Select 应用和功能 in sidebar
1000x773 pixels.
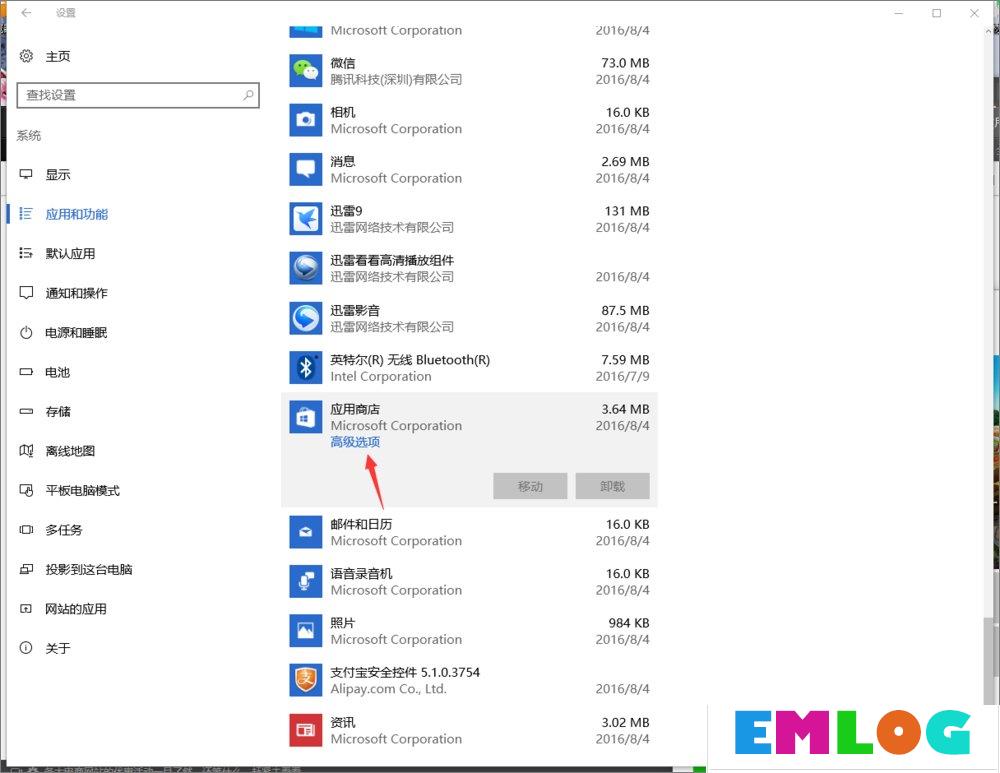(77, 214)
